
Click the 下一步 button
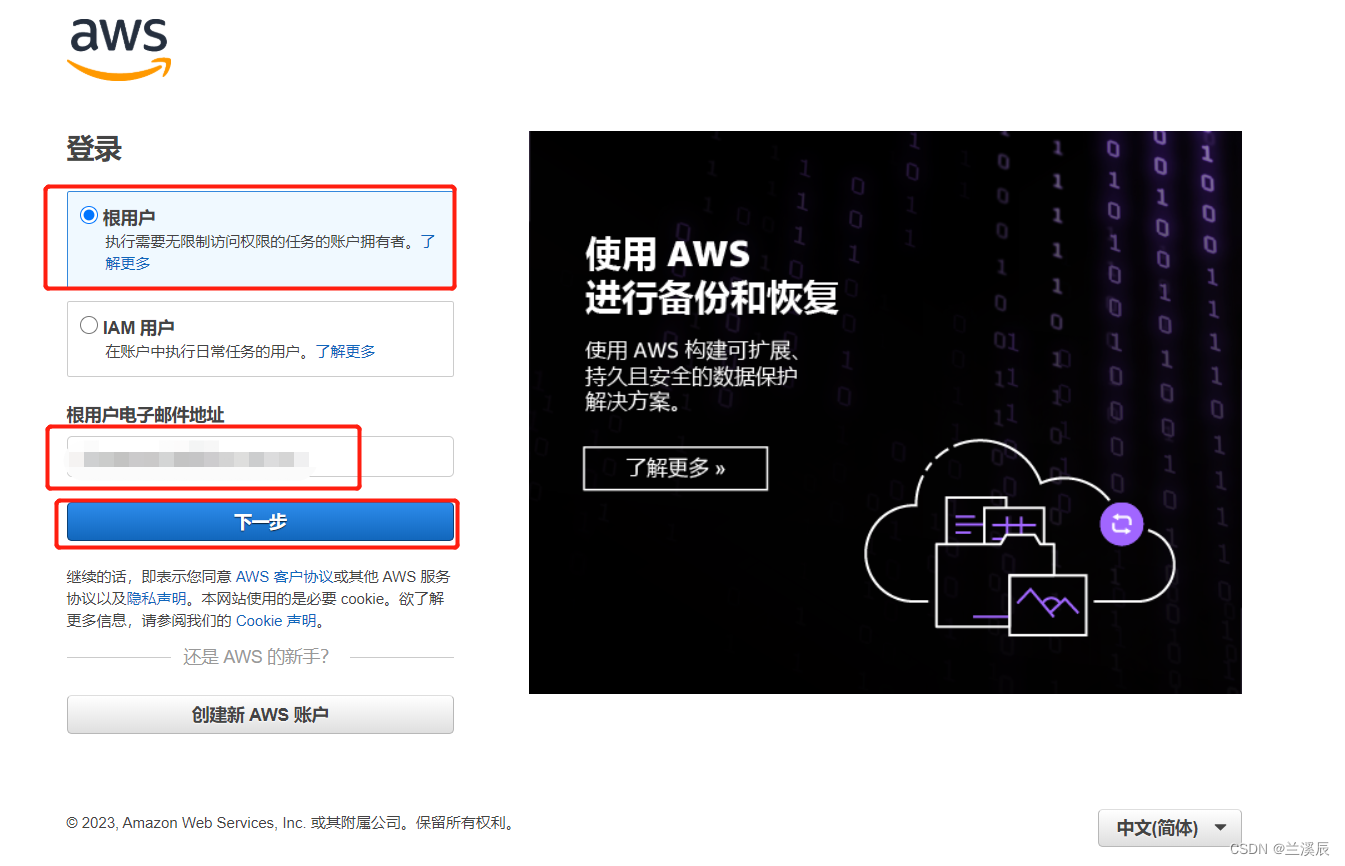[260, 522]
